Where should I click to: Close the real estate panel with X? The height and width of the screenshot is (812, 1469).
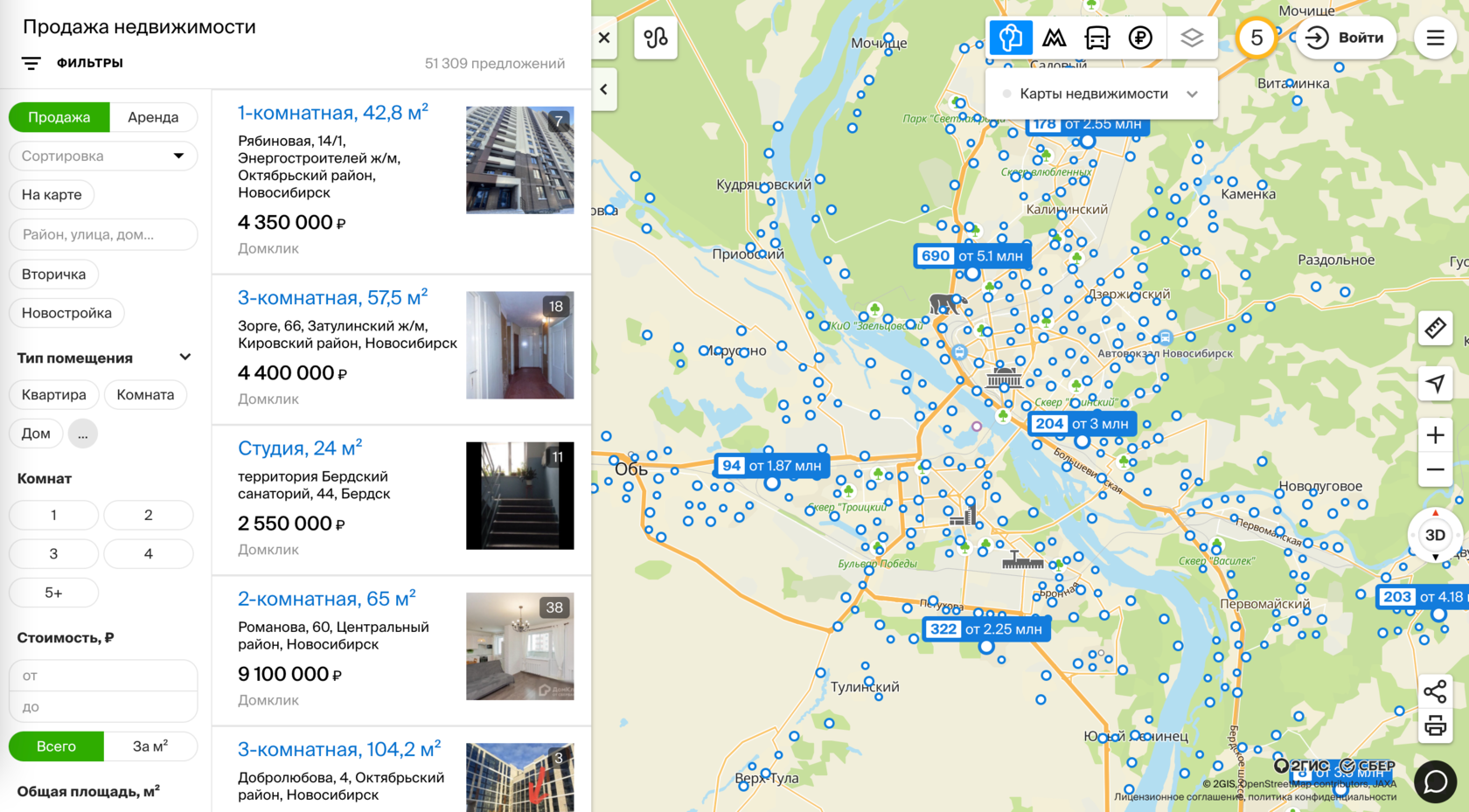coord(604,38)
